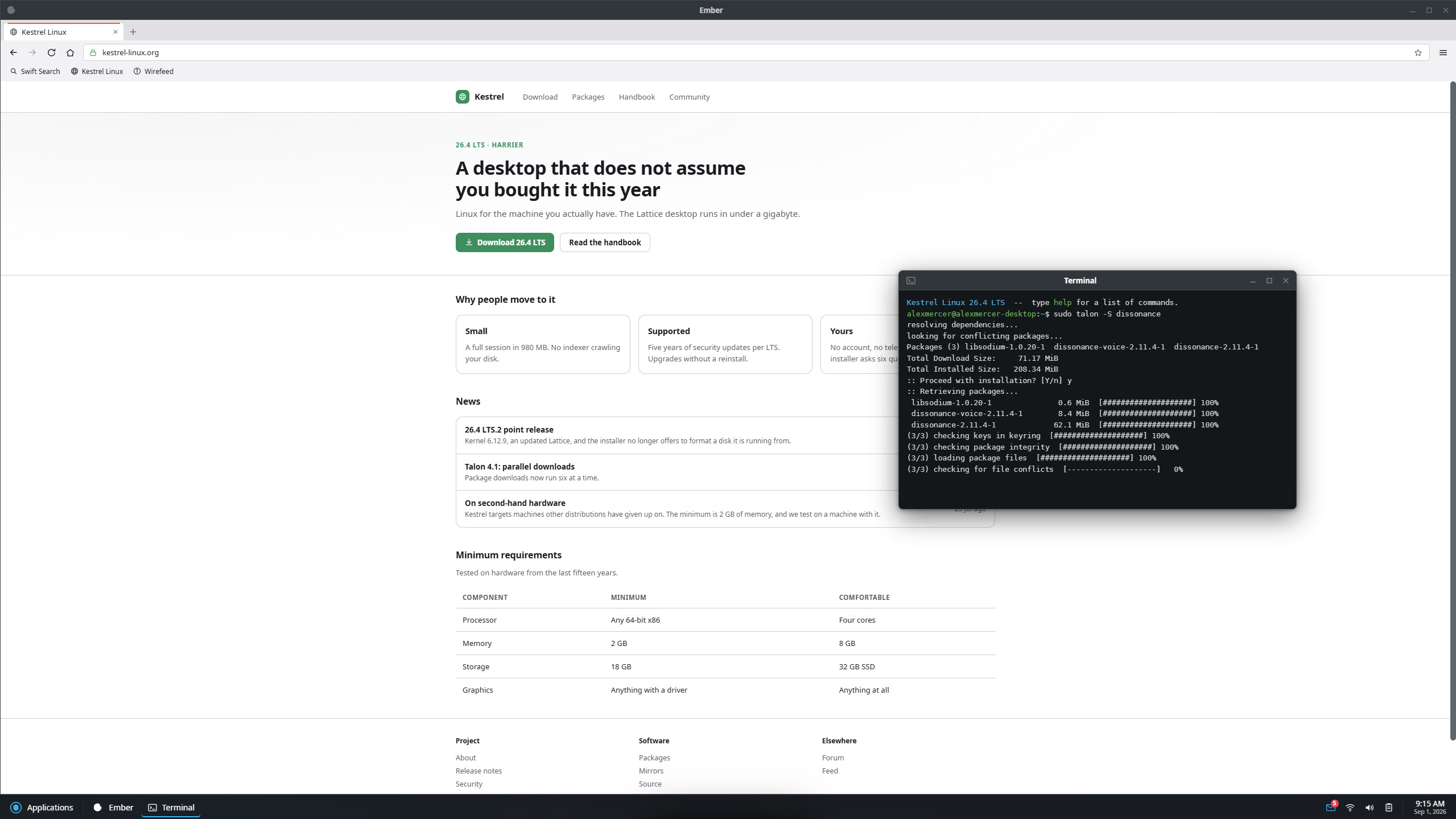The width and height of the screenshot is (1456, 819).
Task: Open the Swift Search bookmark
Action: (35, 71)
